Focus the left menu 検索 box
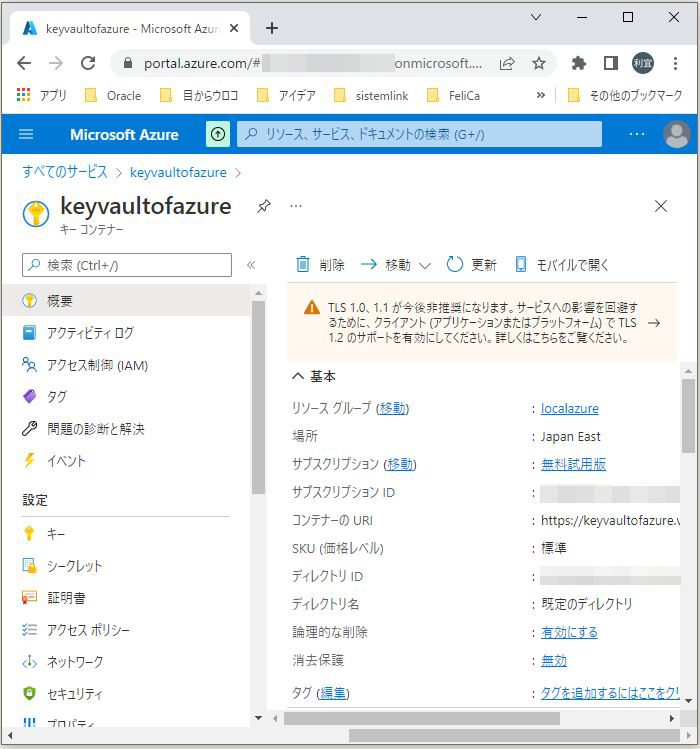 [x=127, y=265]
